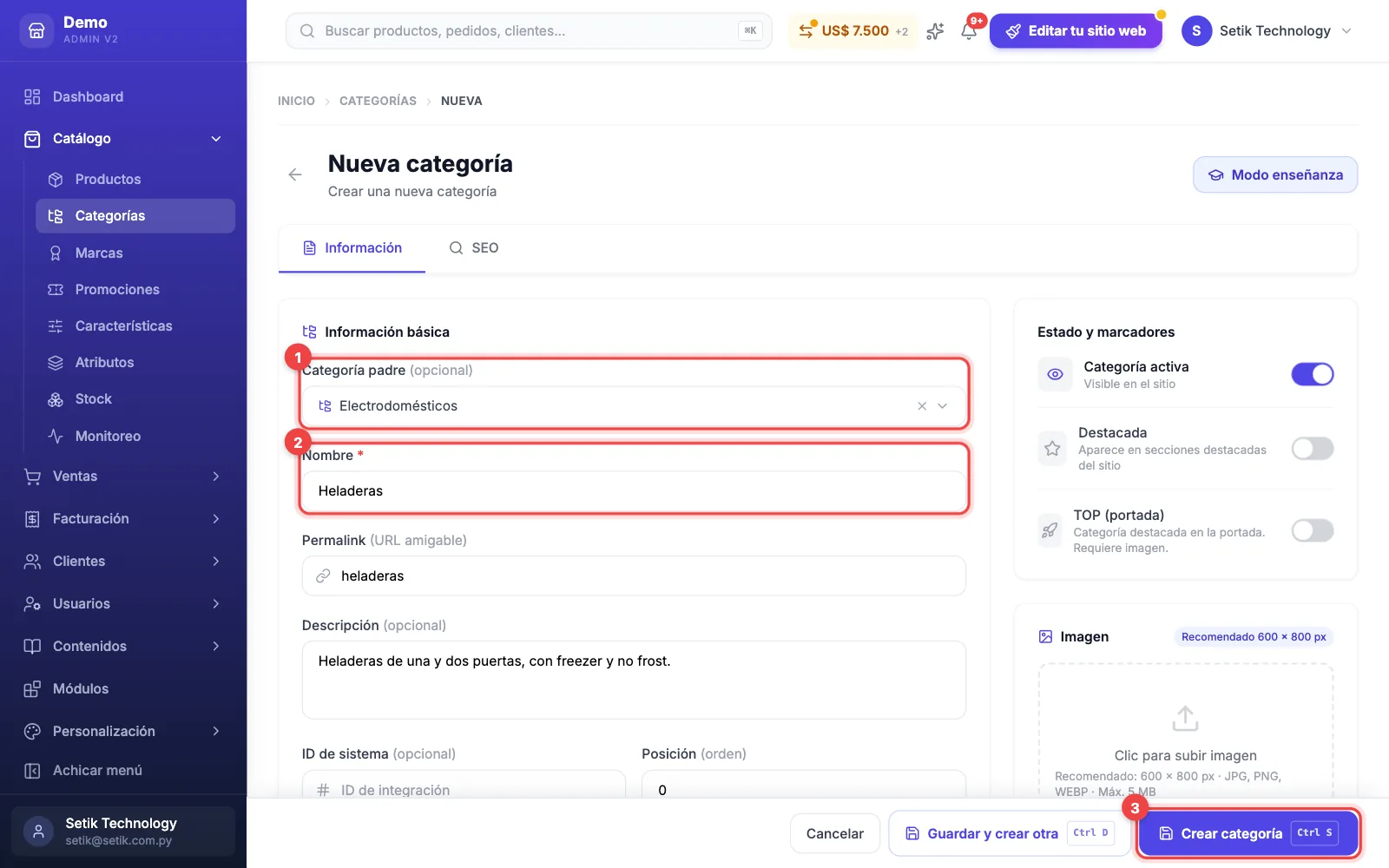Click the Modo enseñanza button

coord(1275,174)
